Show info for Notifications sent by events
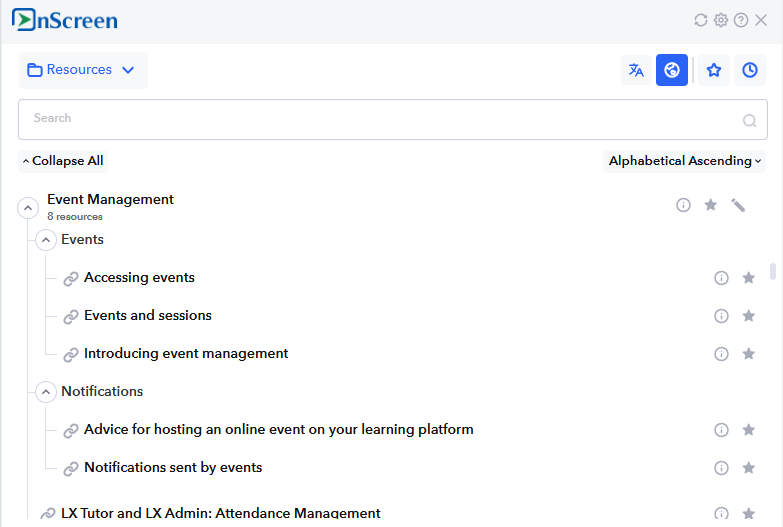 click(721, 468)
